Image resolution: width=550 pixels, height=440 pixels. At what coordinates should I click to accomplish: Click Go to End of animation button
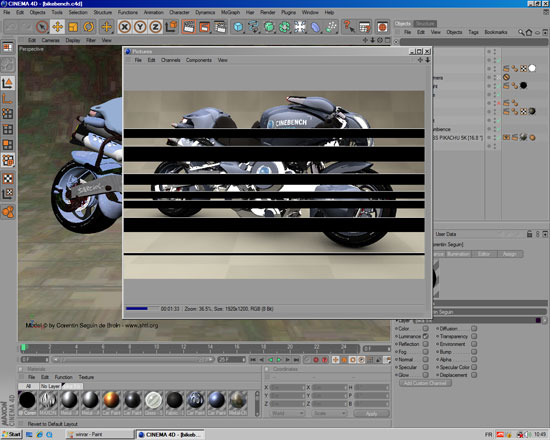pyautogui.click(x=296, y=360)
